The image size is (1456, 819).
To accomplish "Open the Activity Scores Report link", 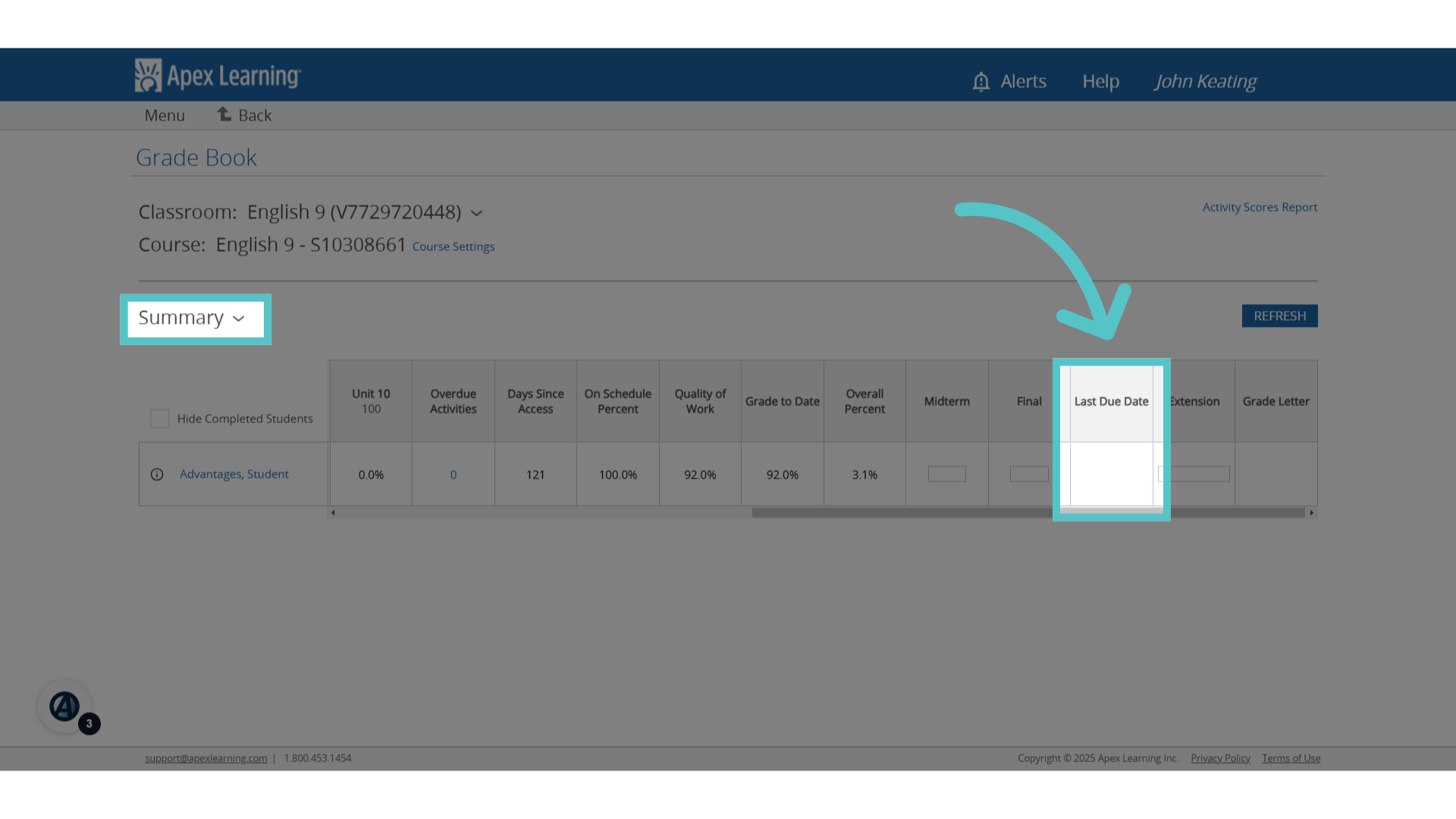I will click(1260, 207).
